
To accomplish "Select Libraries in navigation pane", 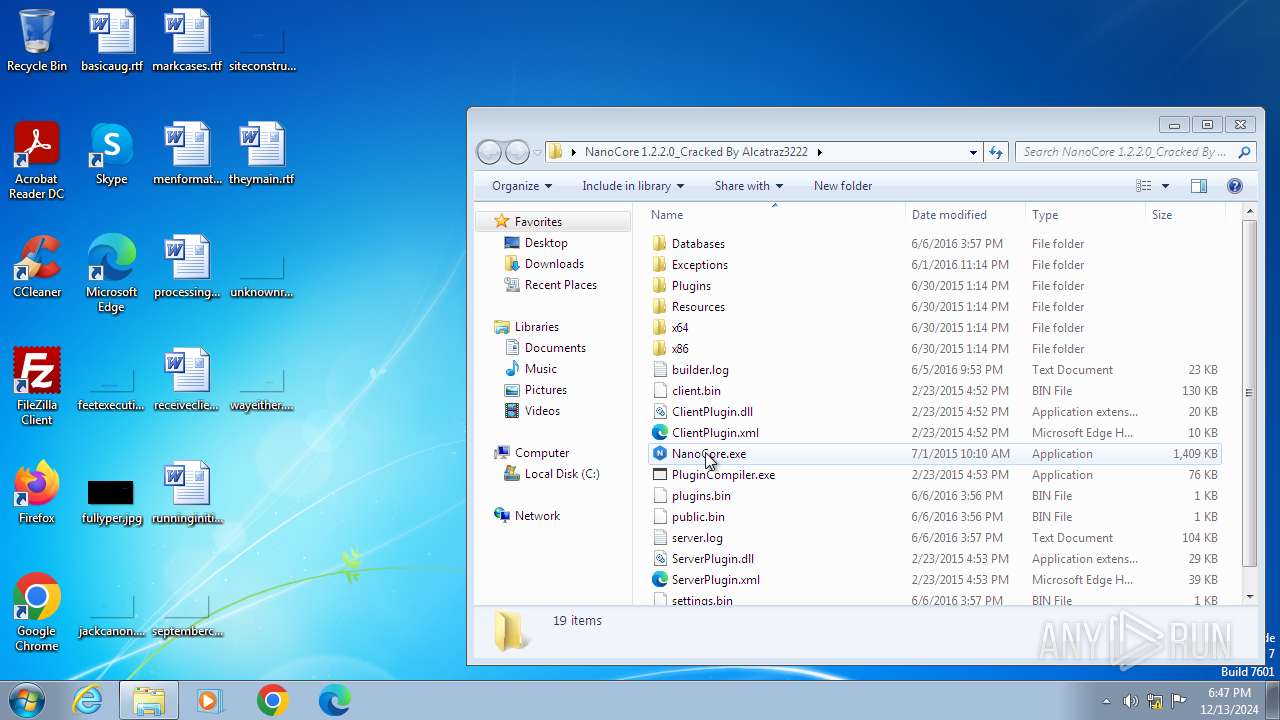I will click(x=536, y=327).
